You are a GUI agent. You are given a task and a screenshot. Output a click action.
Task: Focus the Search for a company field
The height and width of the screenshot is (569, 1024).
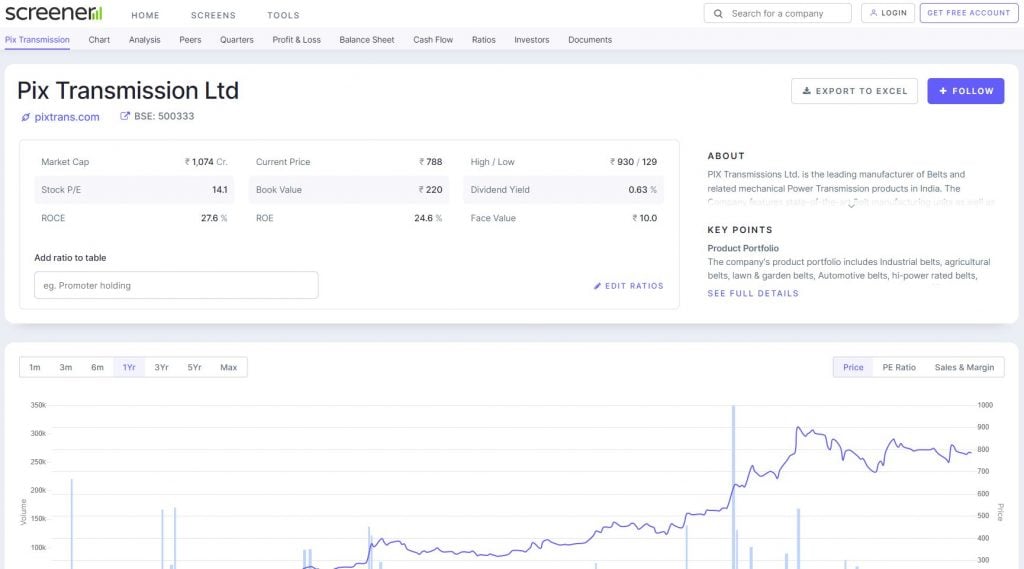pos(777,13)
